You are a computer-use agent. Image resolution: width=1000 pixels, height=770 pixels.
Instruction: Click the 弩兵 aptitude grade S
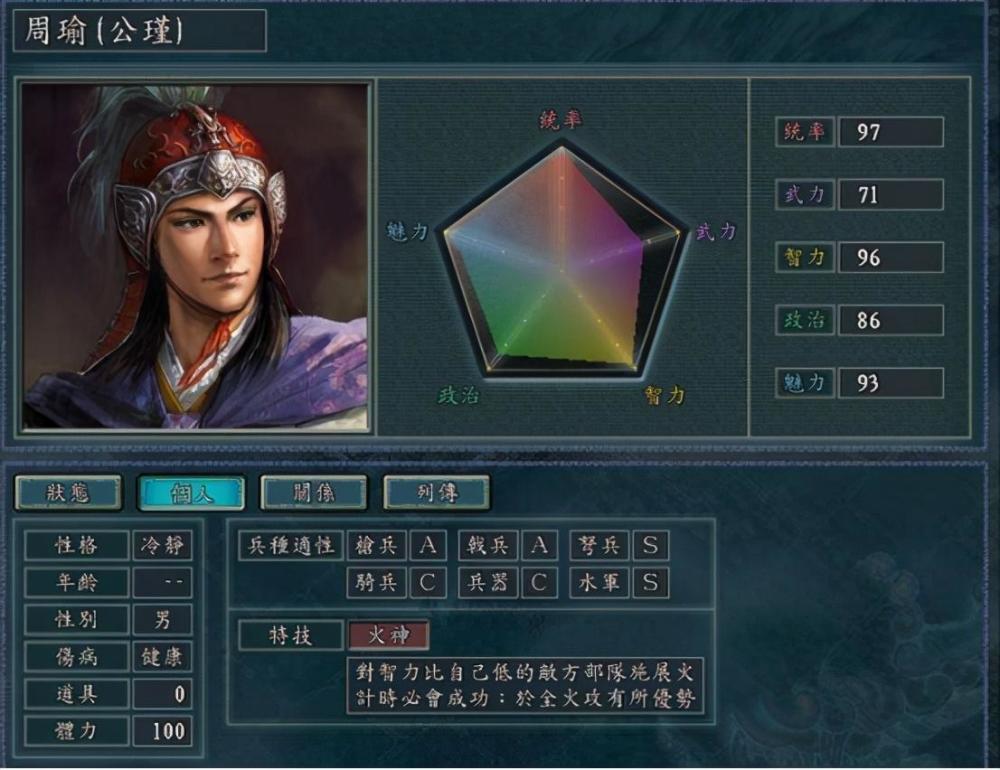[651, 545]
